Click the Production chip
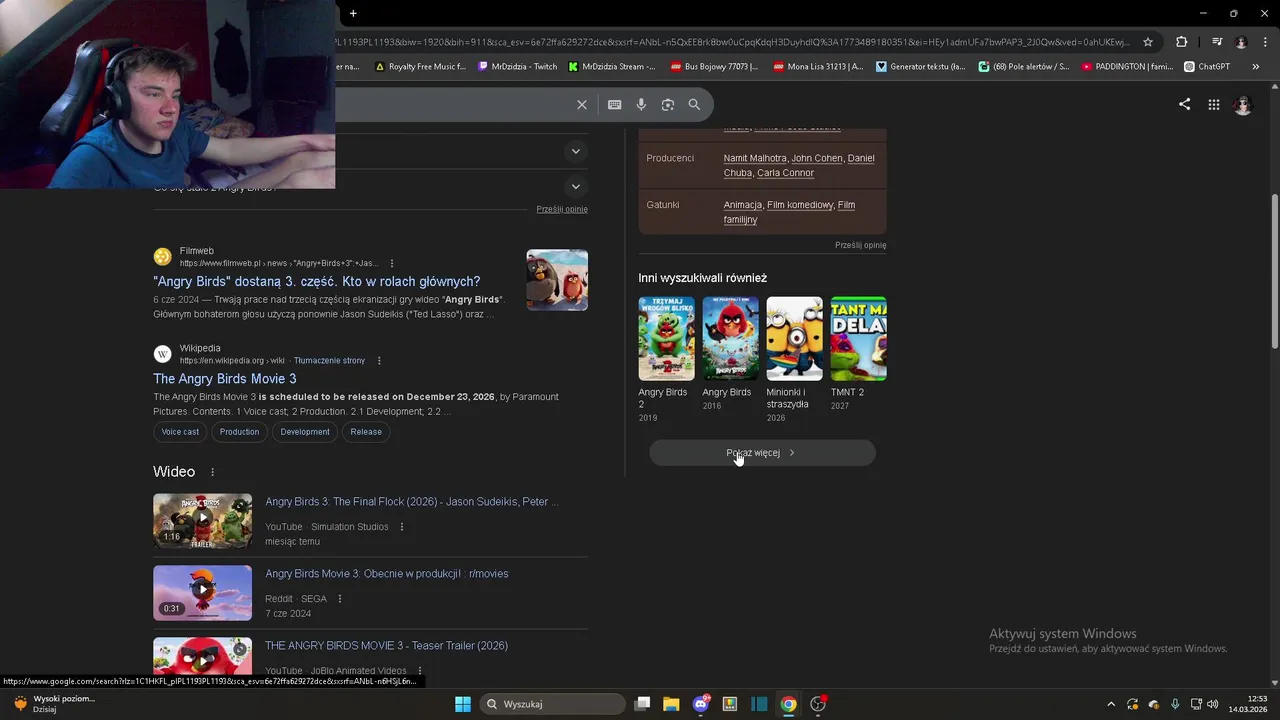Viewport: 1280px width, 720px height. click(x=239, y=432)
